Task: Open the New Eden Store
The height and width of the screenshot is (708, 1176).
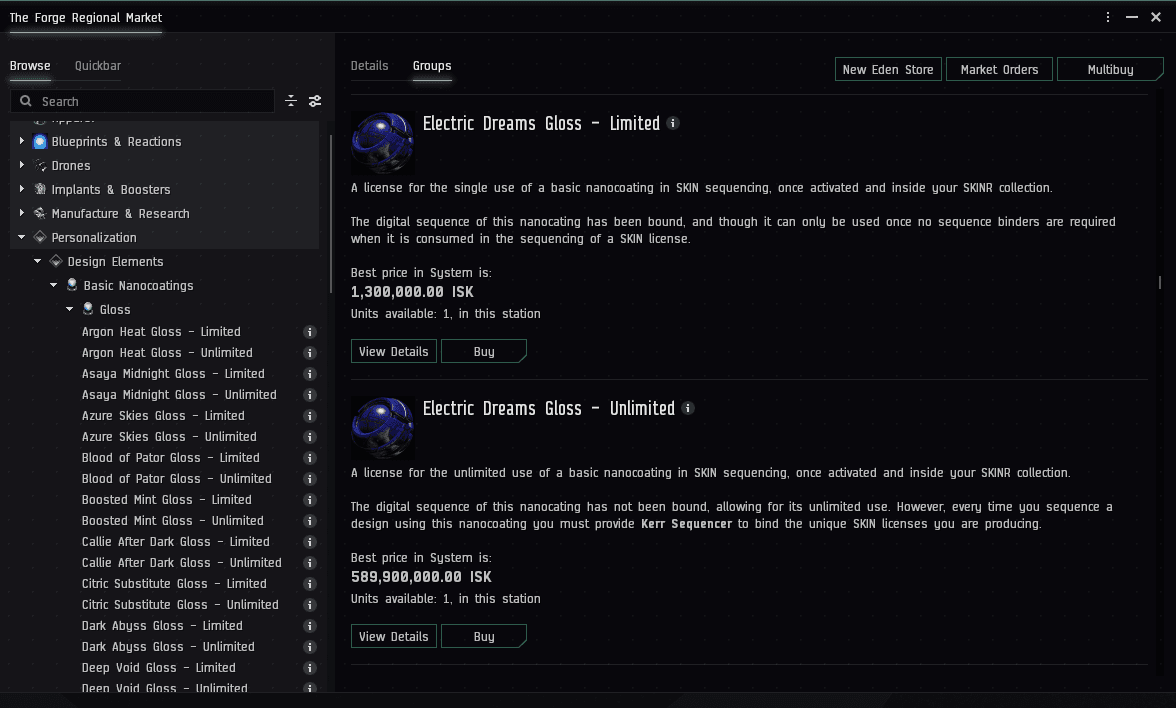Action: click(887, 70)
